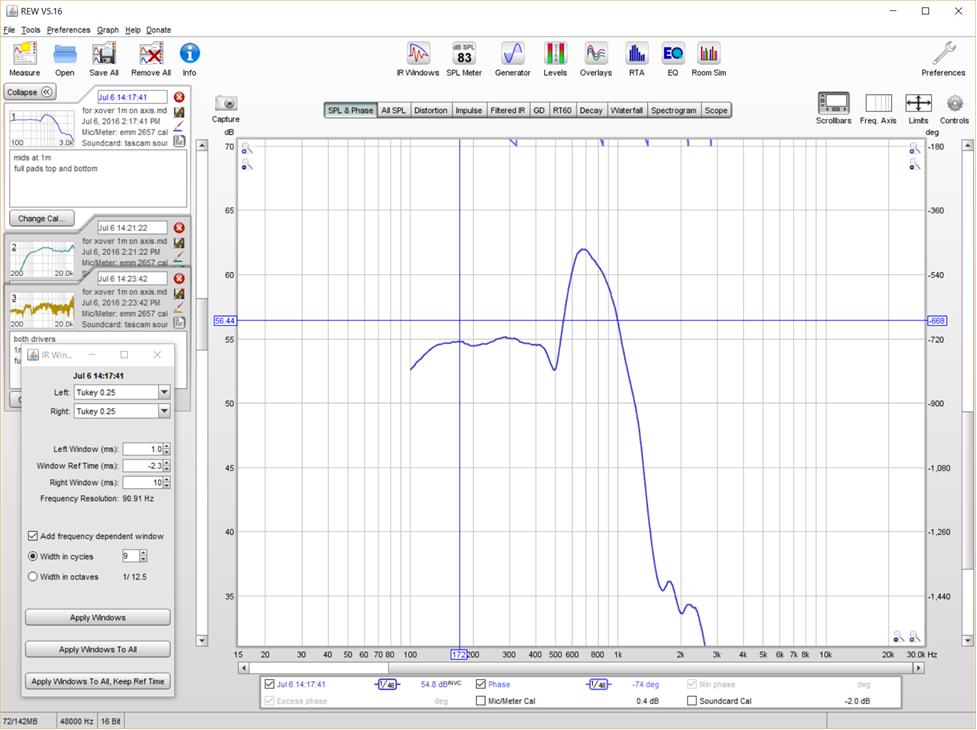977x730 pixels.
Task: Open the Measure tool
Action: click(25, 59)
